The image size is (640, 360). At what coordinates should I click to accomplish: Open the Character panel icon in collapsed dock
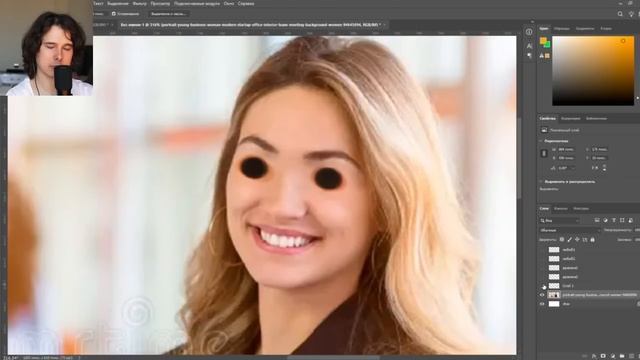(529, 46)
